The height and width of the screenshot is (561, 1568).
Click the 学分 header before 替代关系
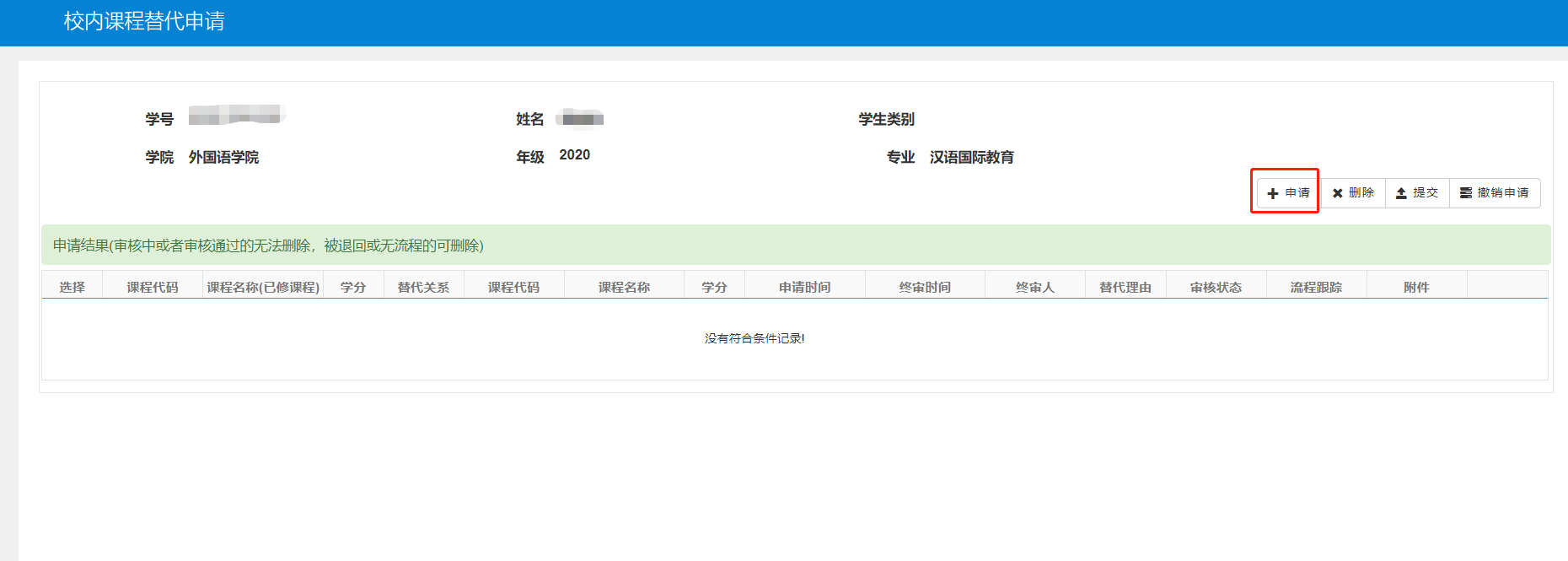tap(353, 287)
